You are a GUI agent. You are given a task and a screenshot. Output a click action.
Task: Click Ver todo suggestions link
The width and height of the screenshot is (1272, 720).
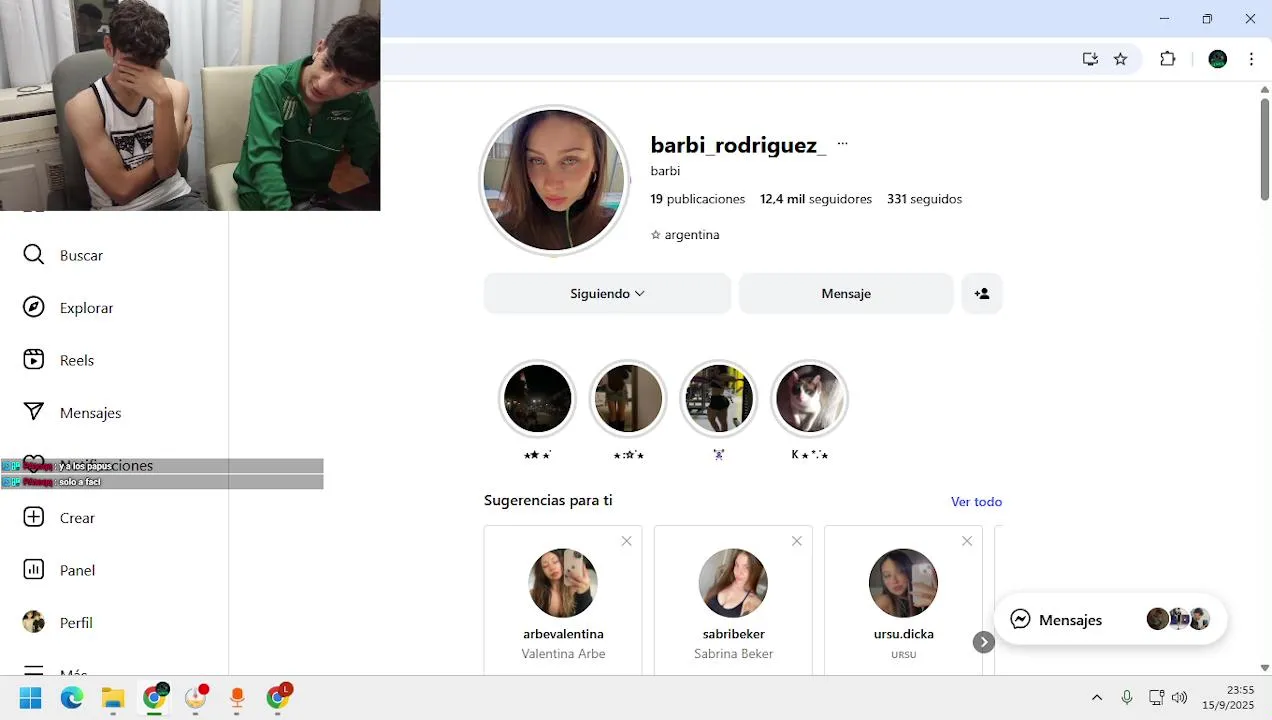976,502
